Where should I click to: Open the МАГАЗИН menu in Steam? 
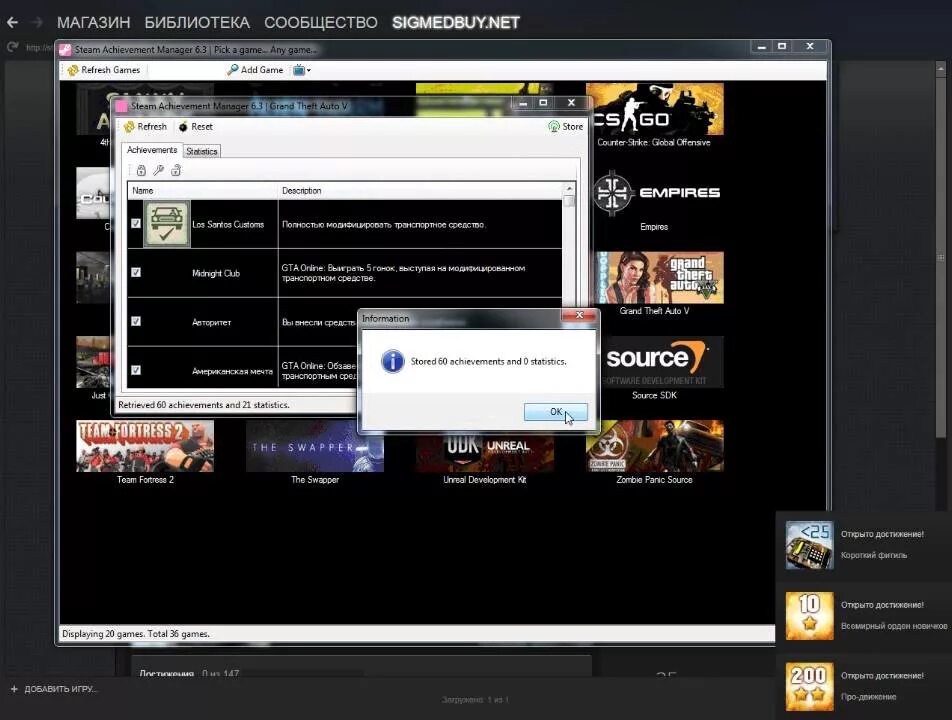pos(94,22)
